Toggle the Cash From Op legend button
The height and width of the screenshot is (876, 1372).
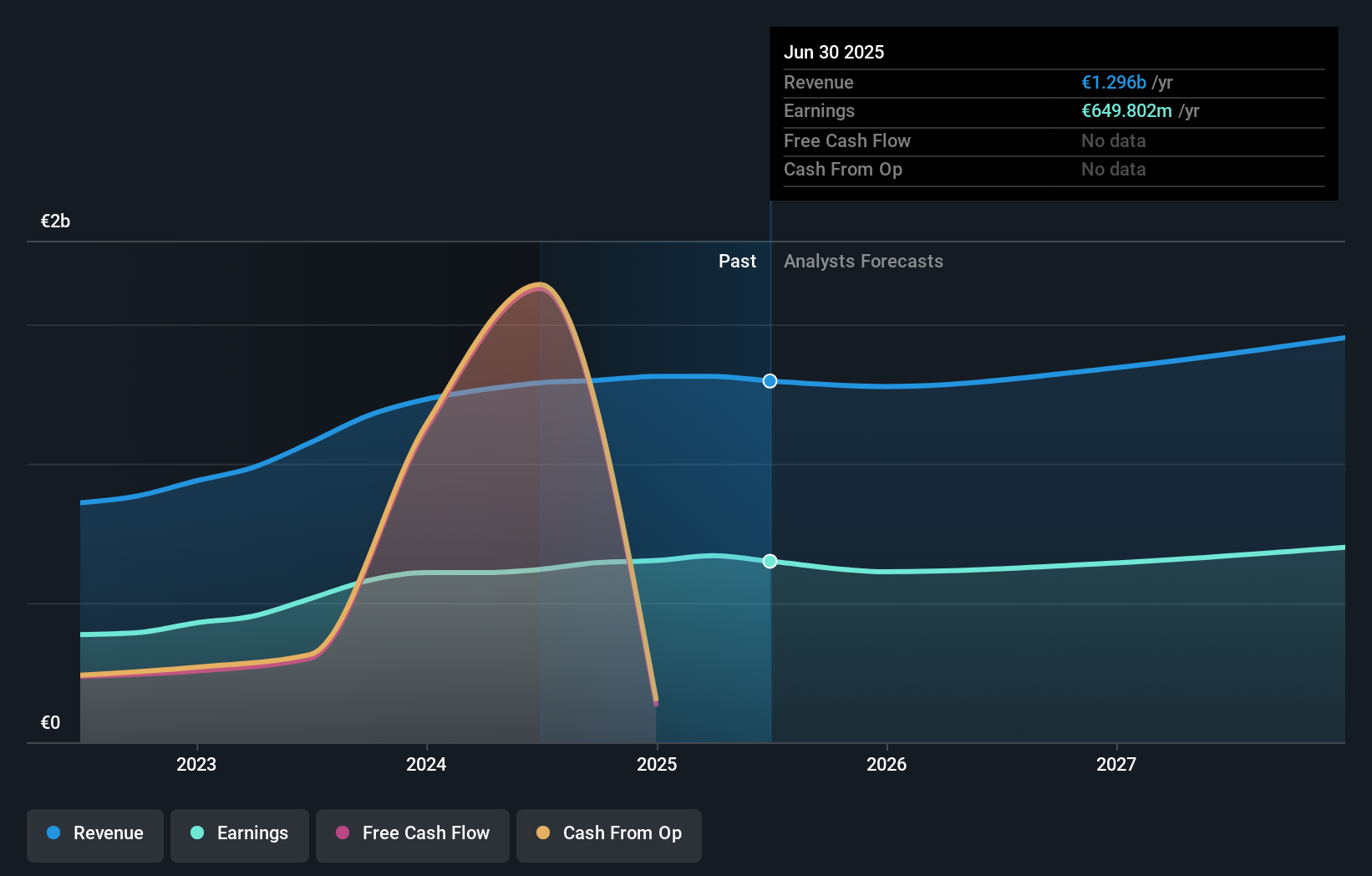609,835
